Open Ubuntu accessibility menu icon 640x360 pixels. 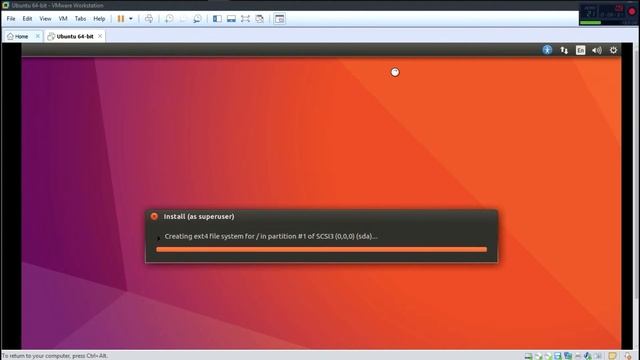point(547,50)
